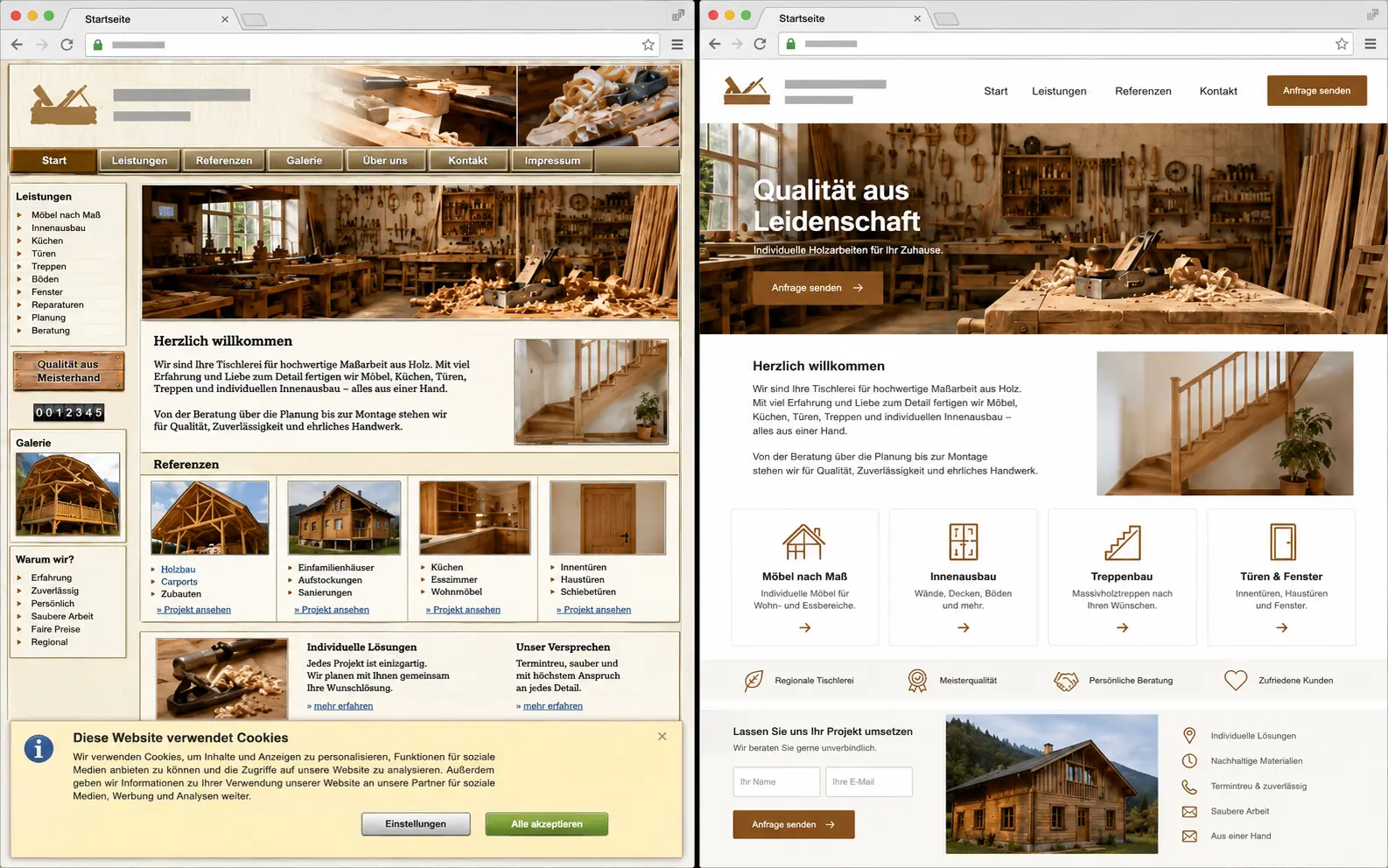Click the door icon in Türen & Fenster card
1388x868 pixels.
[x=1282, y=542]
